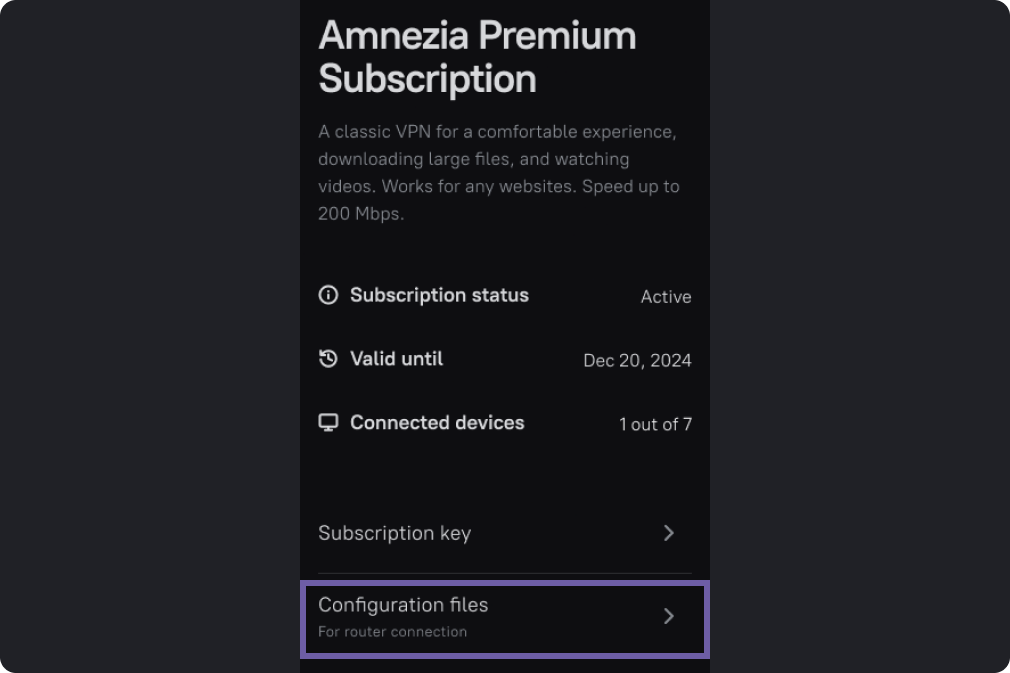Select the Connected devices label
This screenshot has height=673, width=1010.
(x=437, y=422)
